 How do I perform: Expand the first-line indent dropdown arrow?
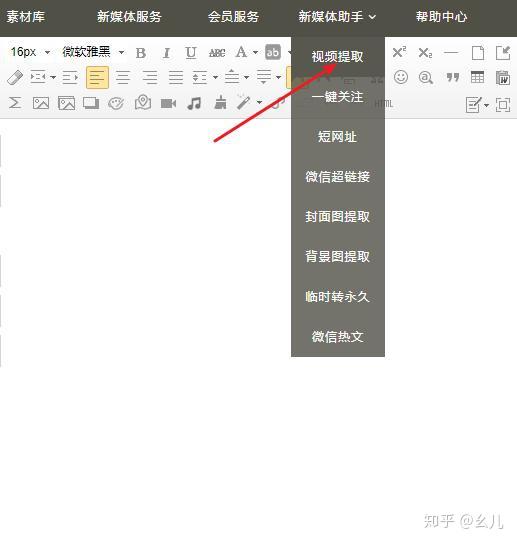point(53,77)
